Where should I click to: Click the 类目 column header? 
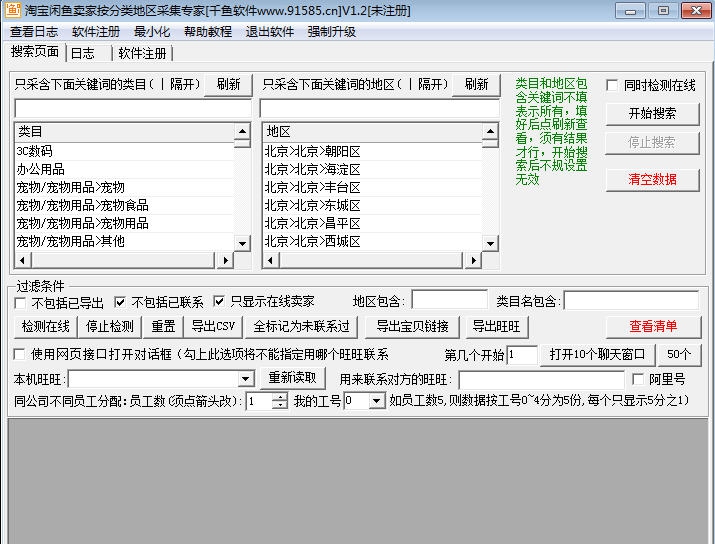(124, 132)
